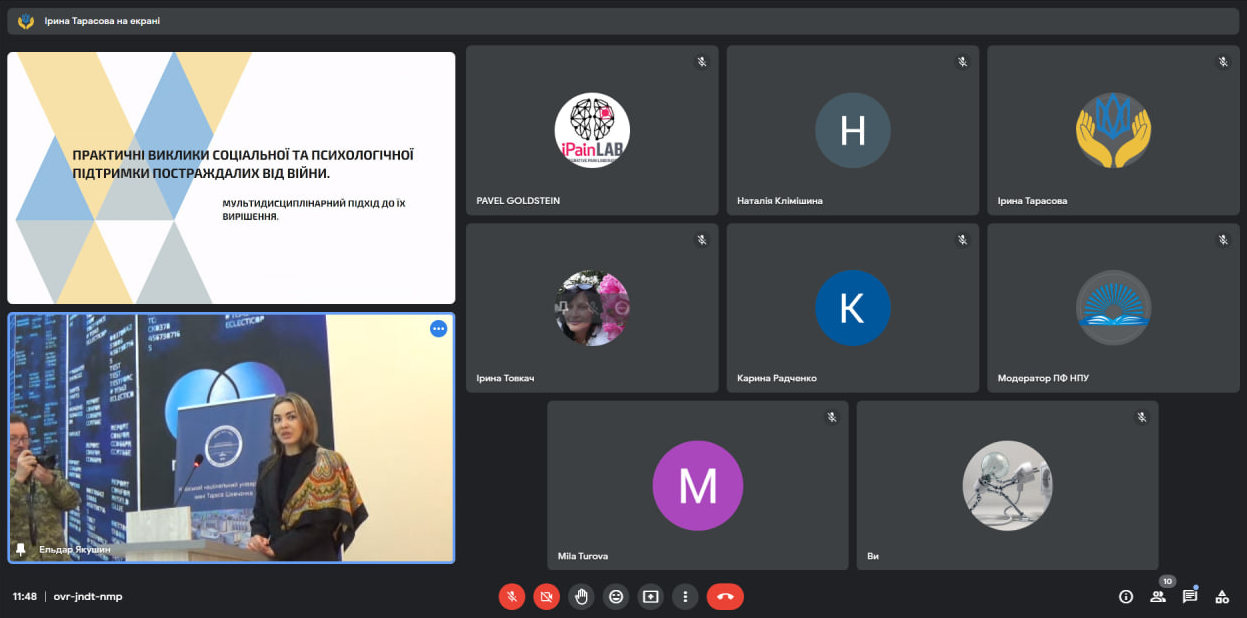1247x618 pixels.
Task: Turn on the camera button
Action: (546, 597)
